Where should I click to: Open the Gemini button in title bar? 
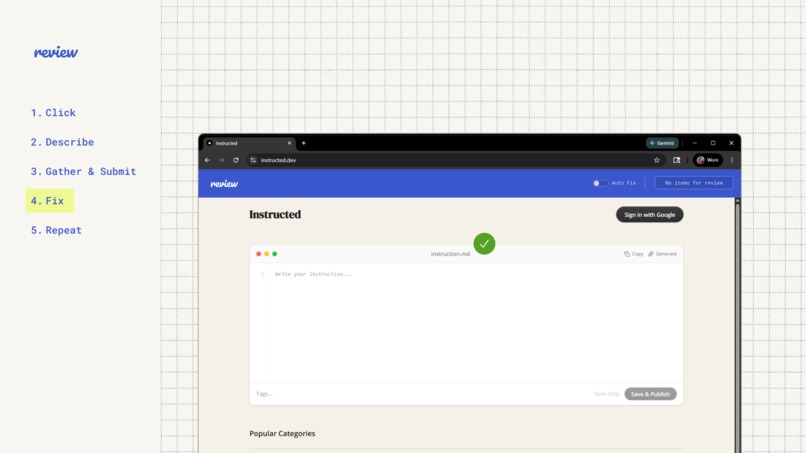coord(662,143)
